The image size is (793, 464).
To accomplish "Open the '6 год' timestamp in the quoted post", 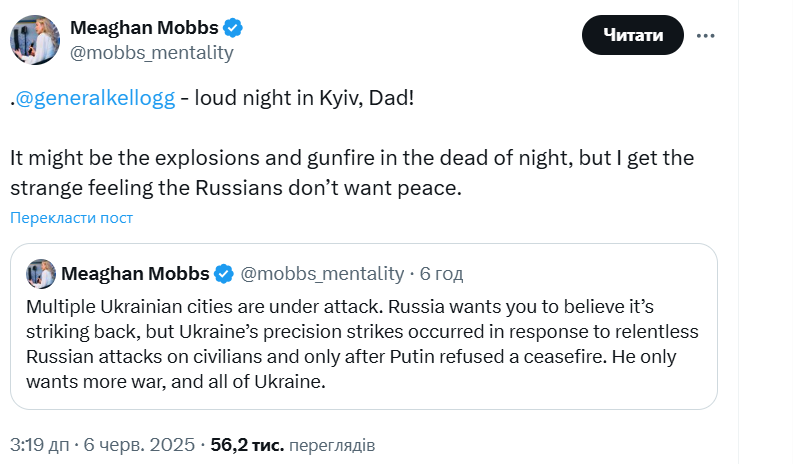I will [442, 274].
